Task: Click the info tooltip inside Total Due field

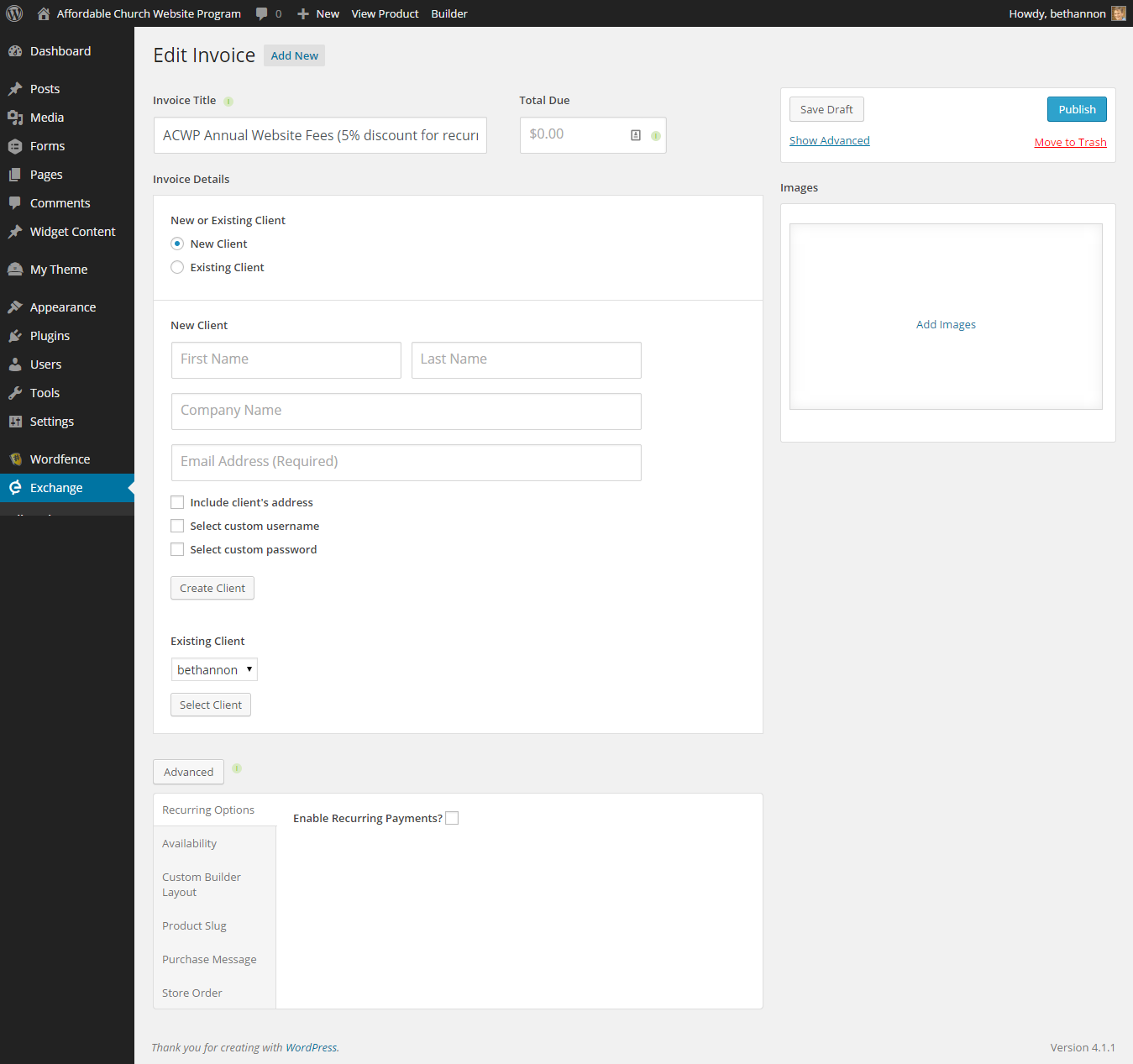Action: pos(656,136)
